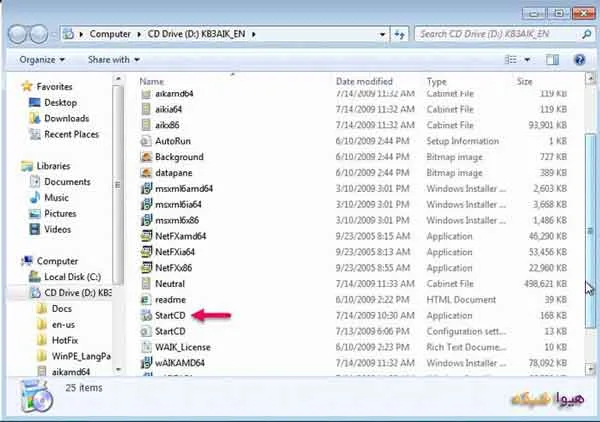Open the Share with menu
This screenshot has width=600, height=422.
113,60
